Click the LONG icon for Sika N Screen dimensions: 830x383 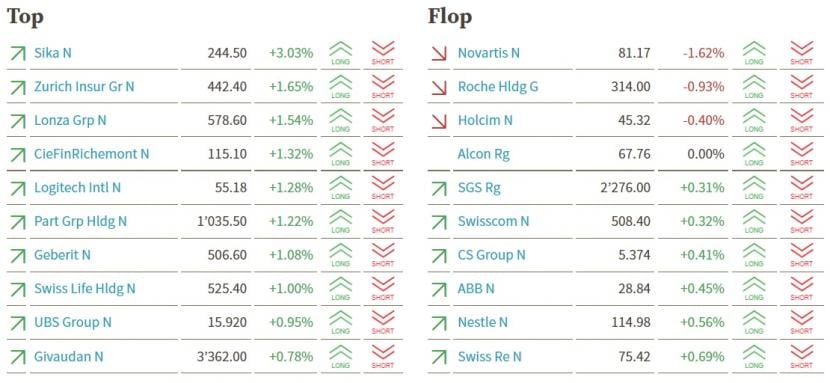click(x=340, y=53)
